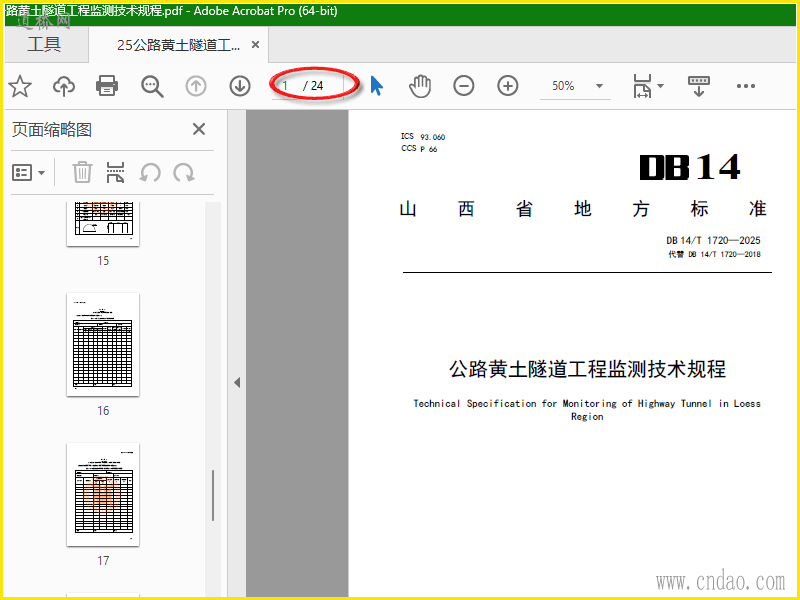
Task: Select page 15 thumbnail
Action: (x=103, y=223)
